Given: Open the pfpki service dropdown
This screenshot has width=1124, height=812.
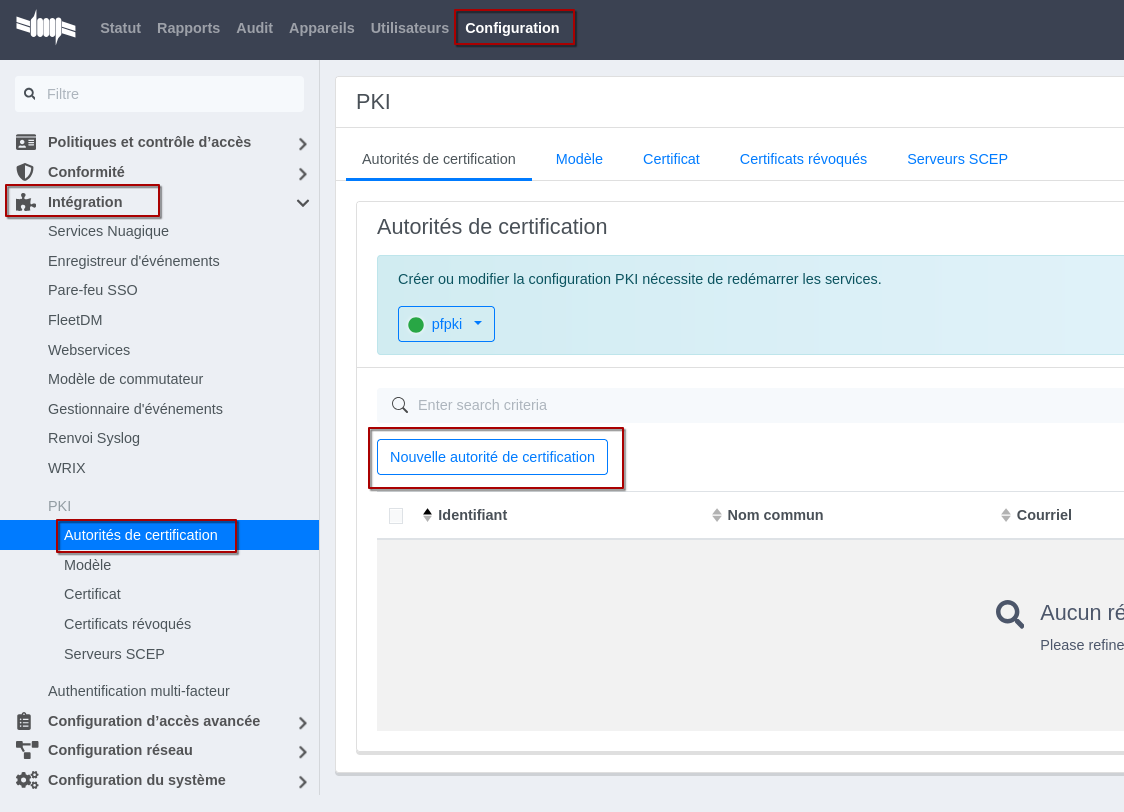Looking at the screenshot, I should point(446,324).
